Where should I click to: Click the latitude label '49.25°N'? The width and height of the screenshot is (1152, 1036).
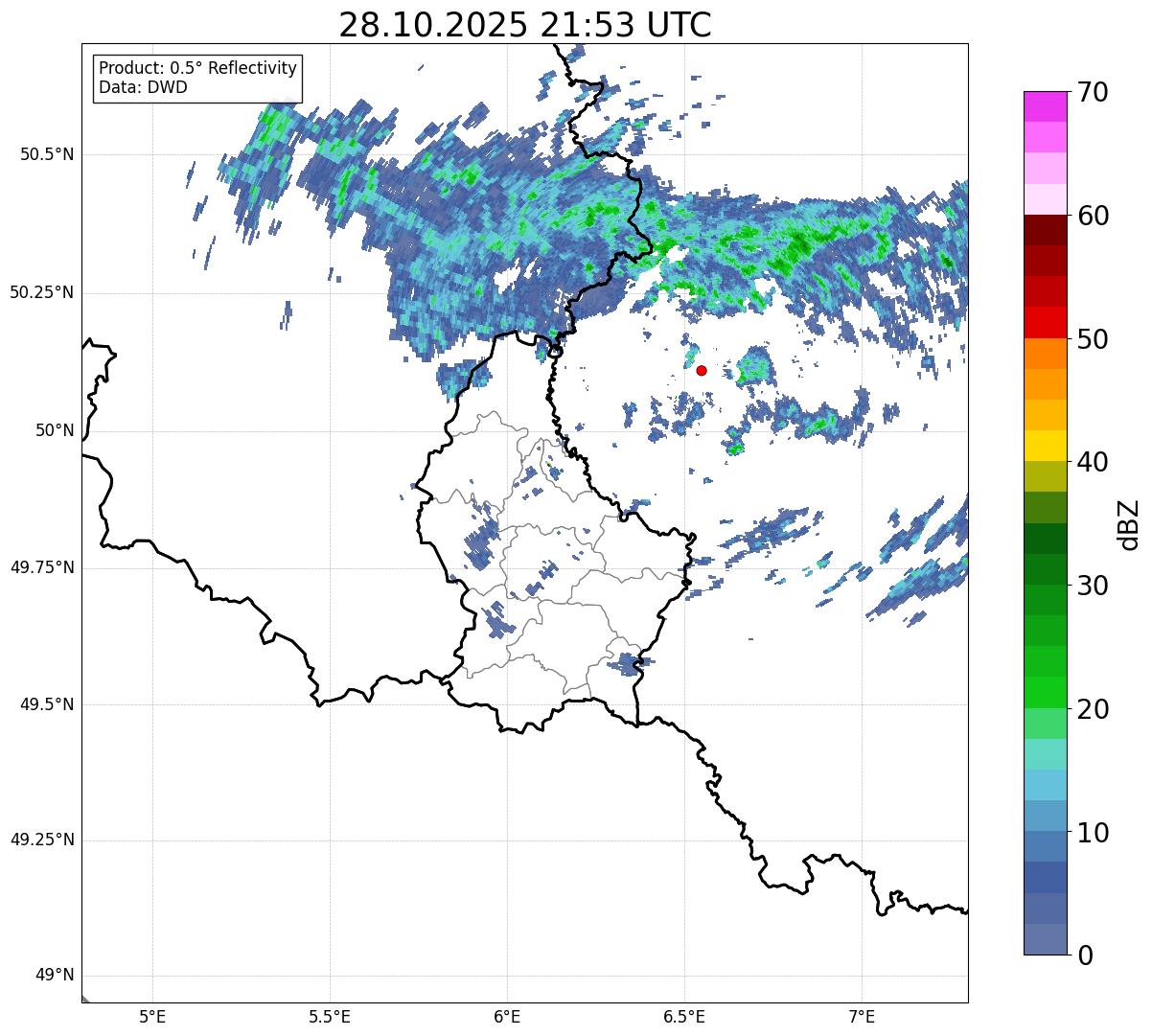coord(41,840)
